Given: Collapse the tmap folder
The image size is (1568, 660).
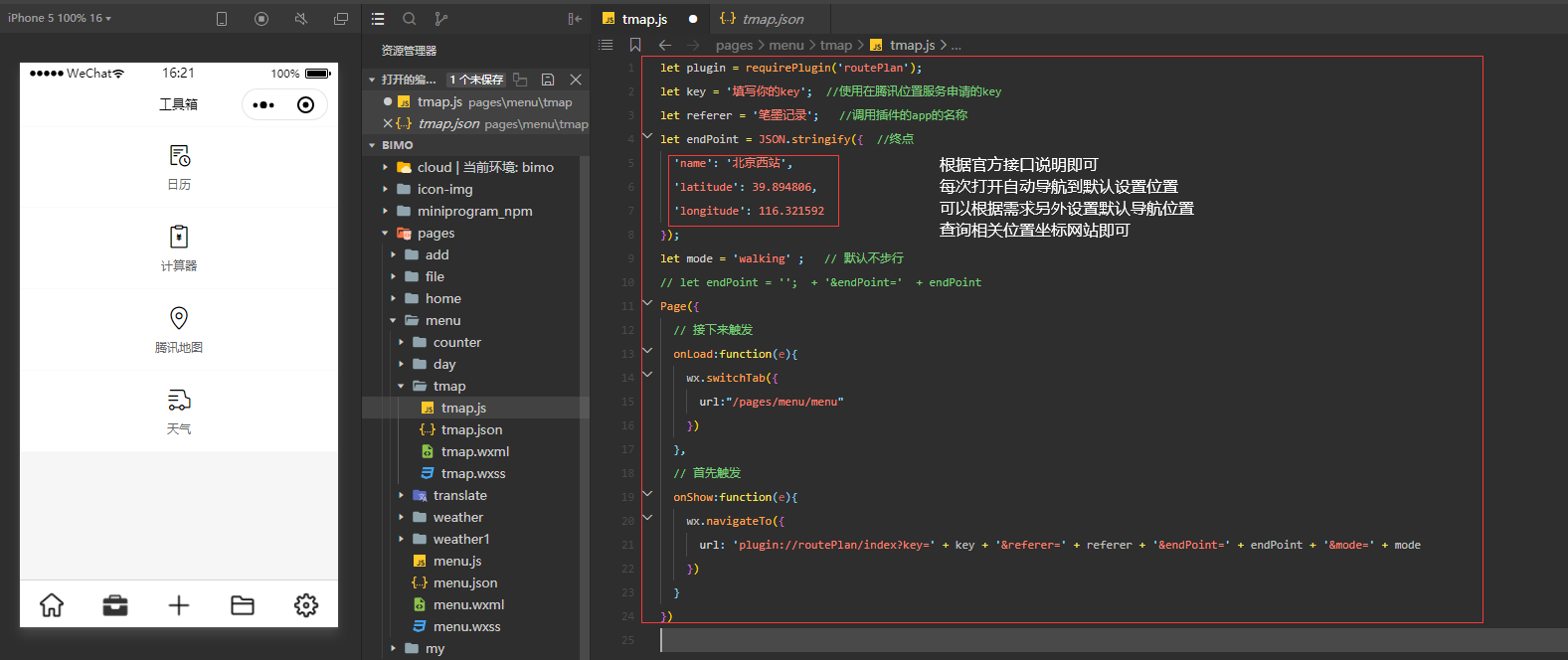Looking at the screenshot, I should click(x=402, y=386).
